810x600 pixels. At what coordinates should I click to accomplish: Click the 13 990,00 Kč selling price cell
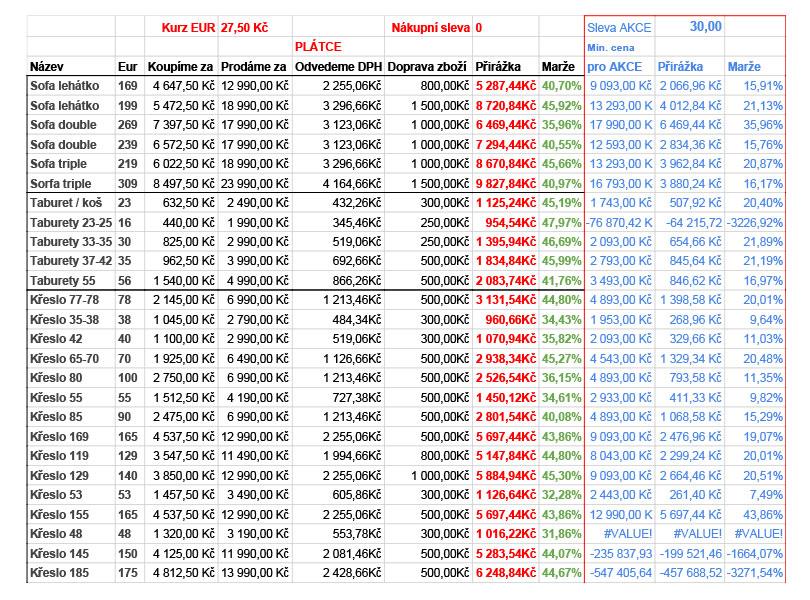[255, 573]
